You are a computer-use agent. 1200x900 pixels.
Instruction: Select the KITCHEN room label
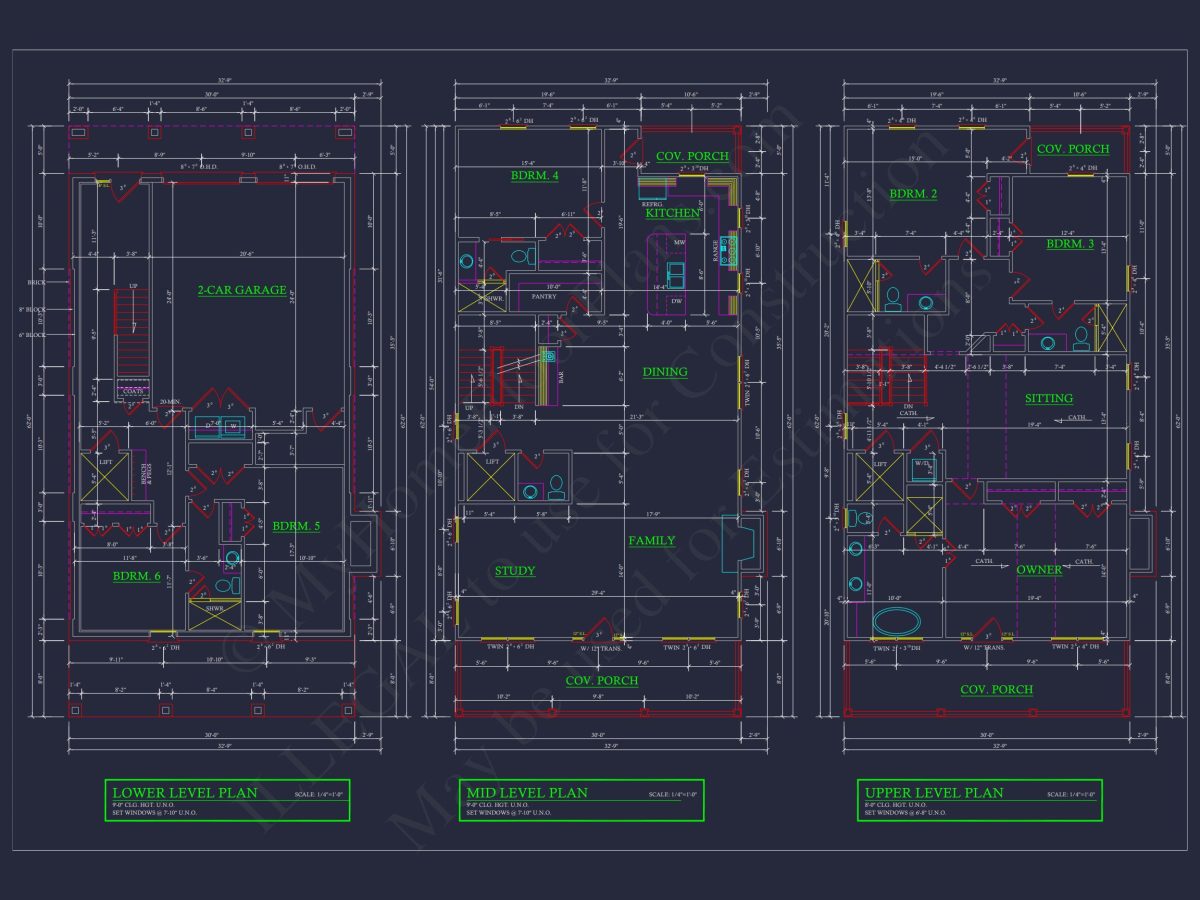pos(672,213)
